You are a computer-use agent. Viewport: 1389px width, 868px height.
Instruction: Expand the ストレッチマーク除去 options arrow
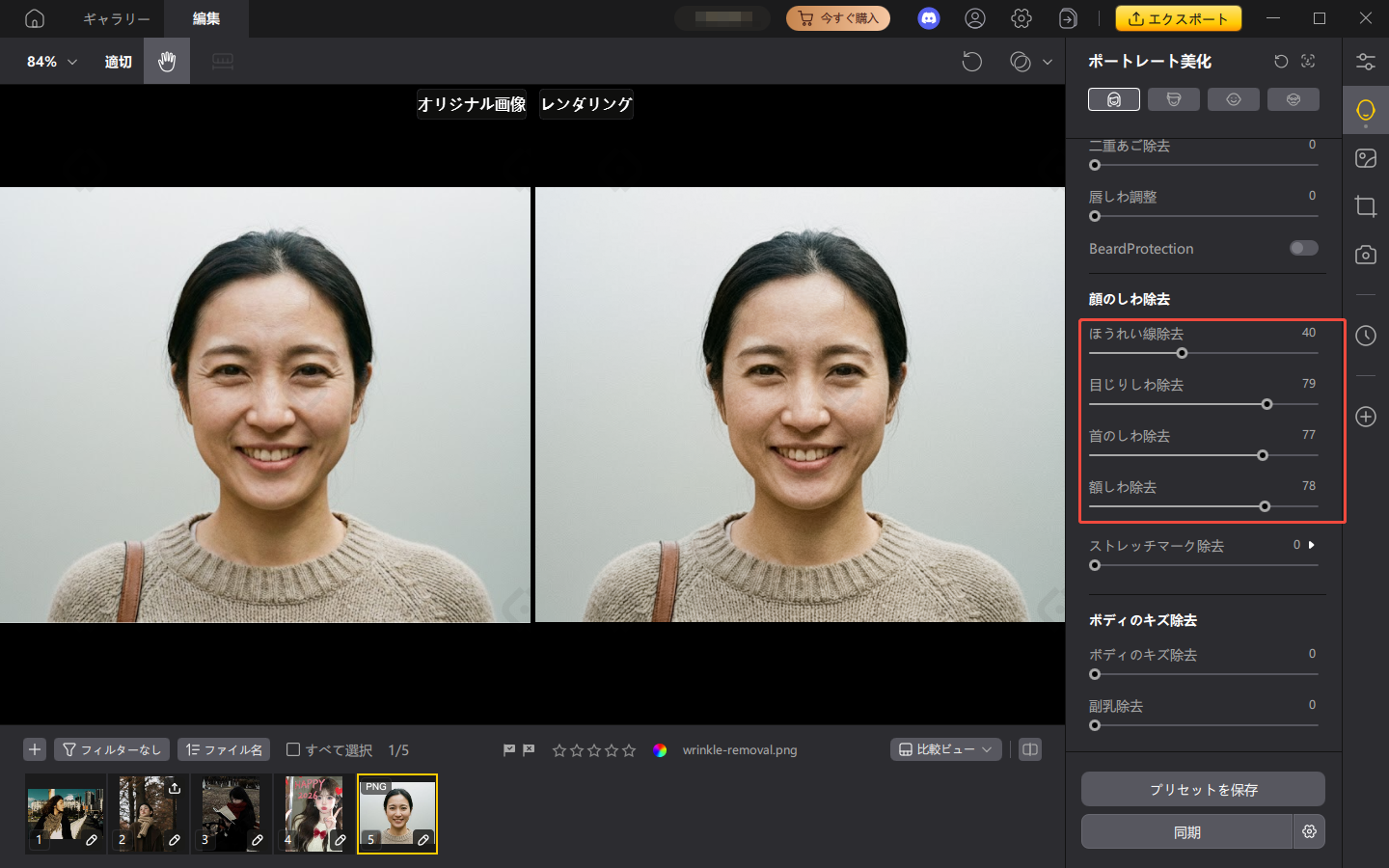(x=1310, y=544)
